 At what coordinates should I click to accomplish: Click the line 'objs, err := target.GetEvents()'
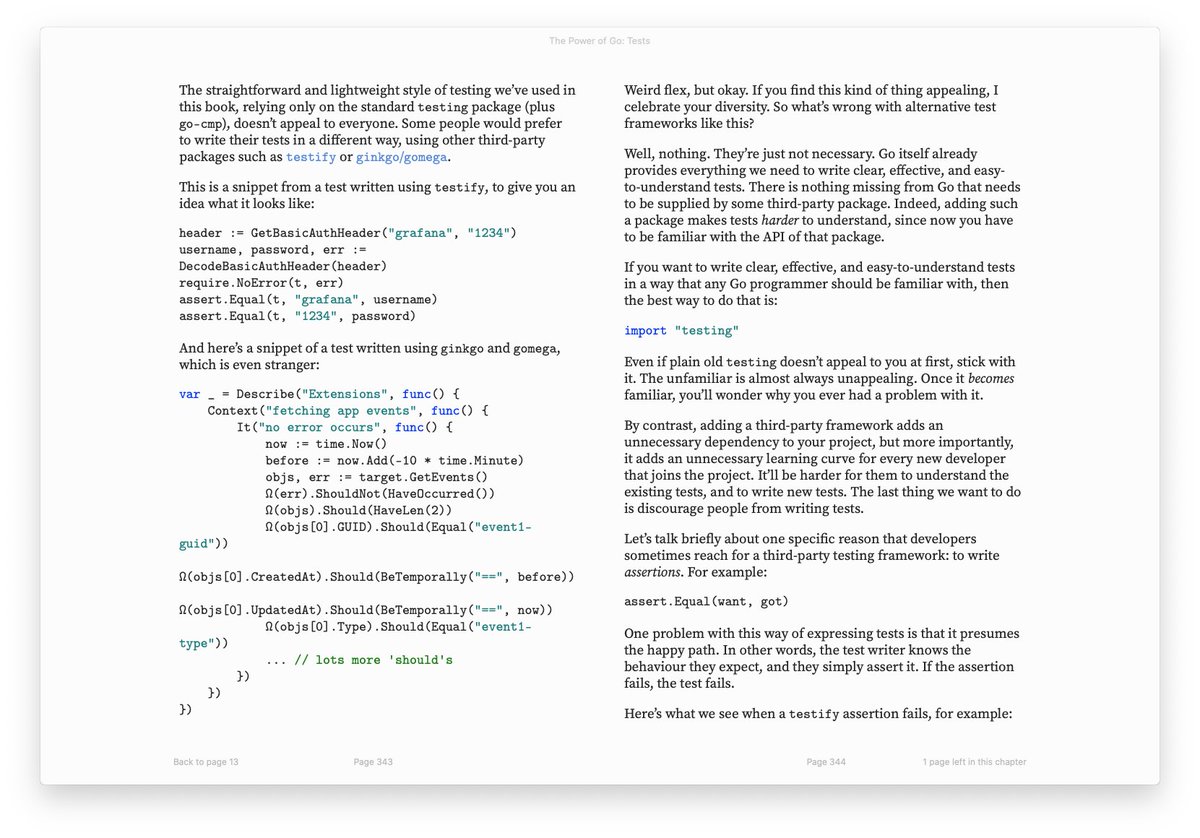(x=376, y=477)
